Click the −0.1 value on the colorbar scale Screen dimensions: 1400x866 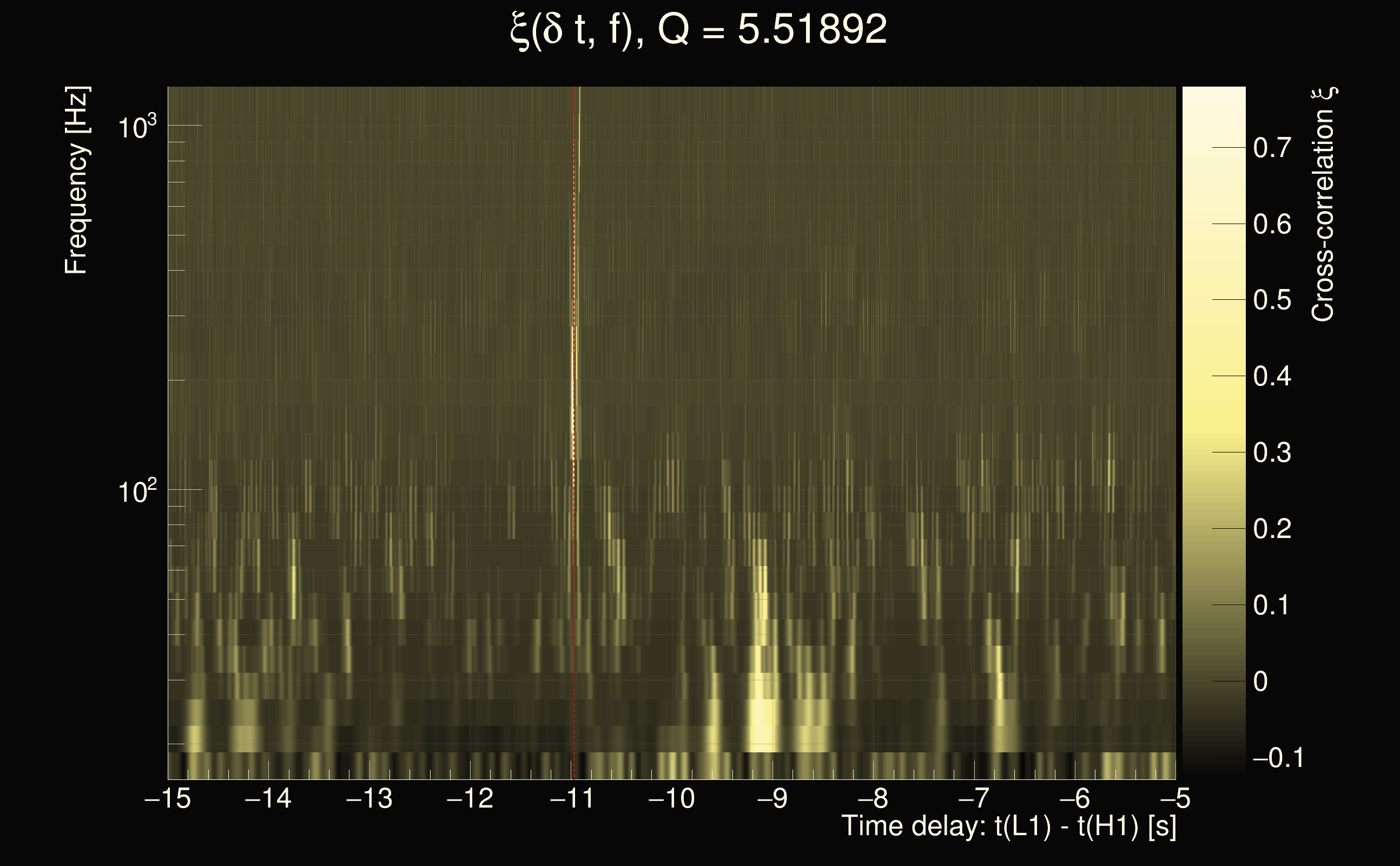tap(1278, 758)
